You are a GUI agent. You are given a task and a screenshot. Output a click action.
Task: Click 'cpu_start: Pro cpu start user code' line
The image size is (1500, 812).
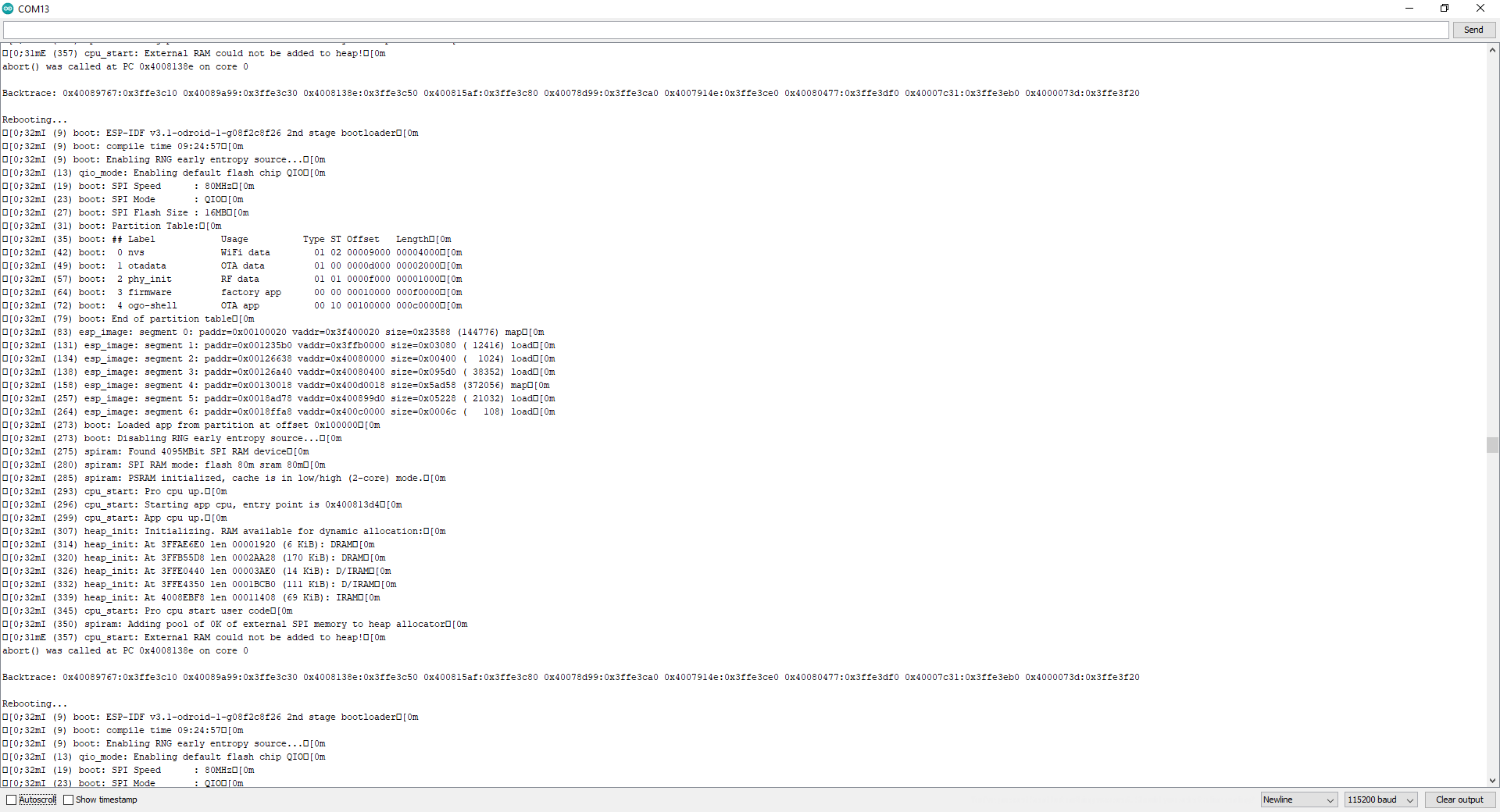pyautogui.click(x=148, y=611)
